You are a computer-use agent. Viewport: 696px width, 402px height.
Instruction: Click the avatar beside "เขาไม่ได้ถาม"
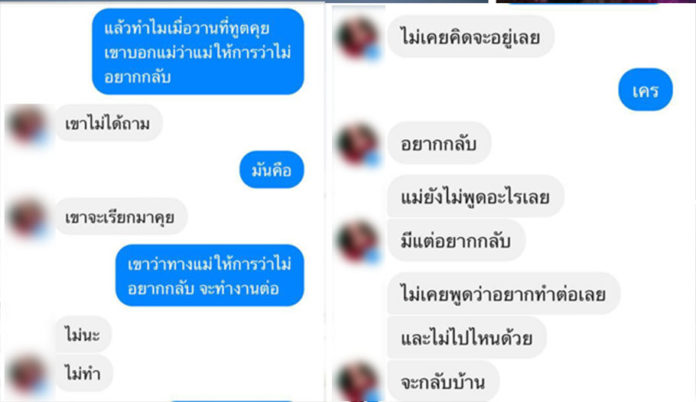[x=28, y=124]
